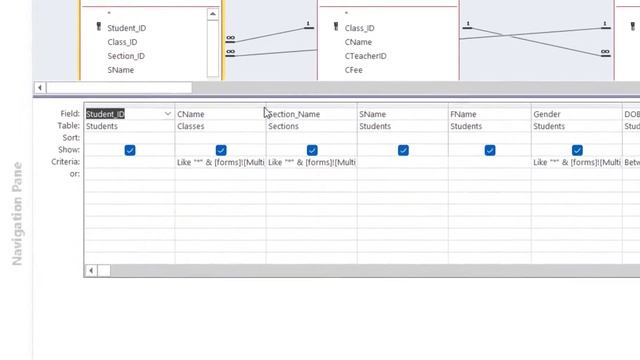Image resolution: width=640 pixels, height=360 pixels.
Task: Select CName in Classes table list
Action: [358, 42]
